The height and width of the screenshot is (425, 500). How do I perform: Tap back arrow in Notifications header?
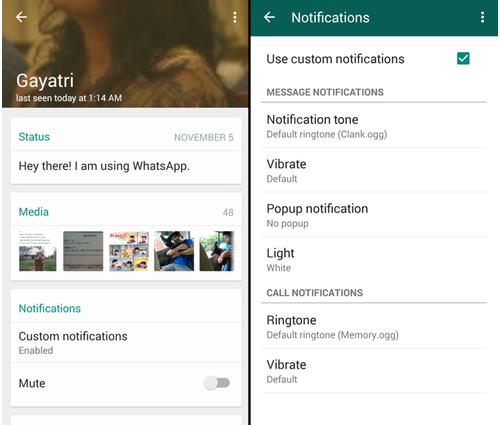(x=269, y=17)
